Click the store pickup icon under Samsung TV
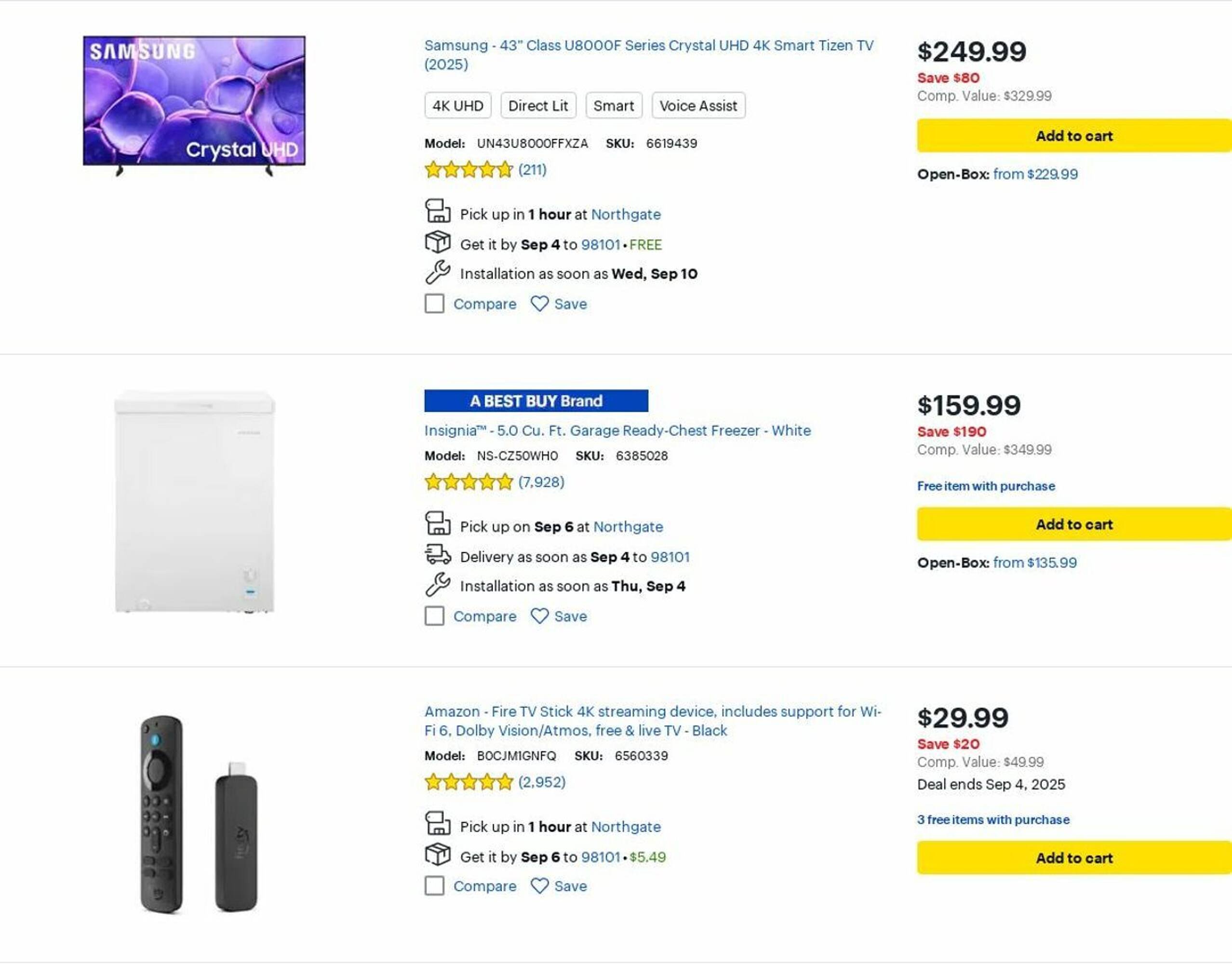 point(437,212)
